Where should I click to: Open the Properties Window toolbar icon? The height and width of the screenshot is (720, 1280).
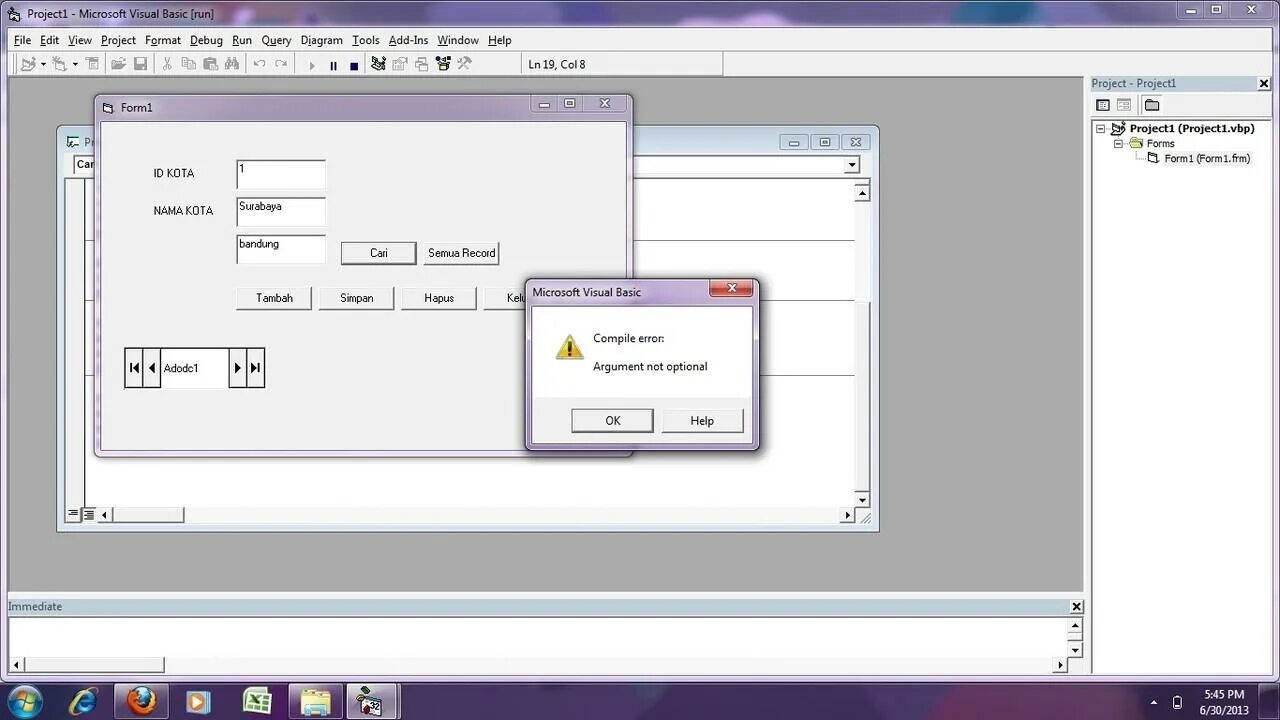click(400, 64)
